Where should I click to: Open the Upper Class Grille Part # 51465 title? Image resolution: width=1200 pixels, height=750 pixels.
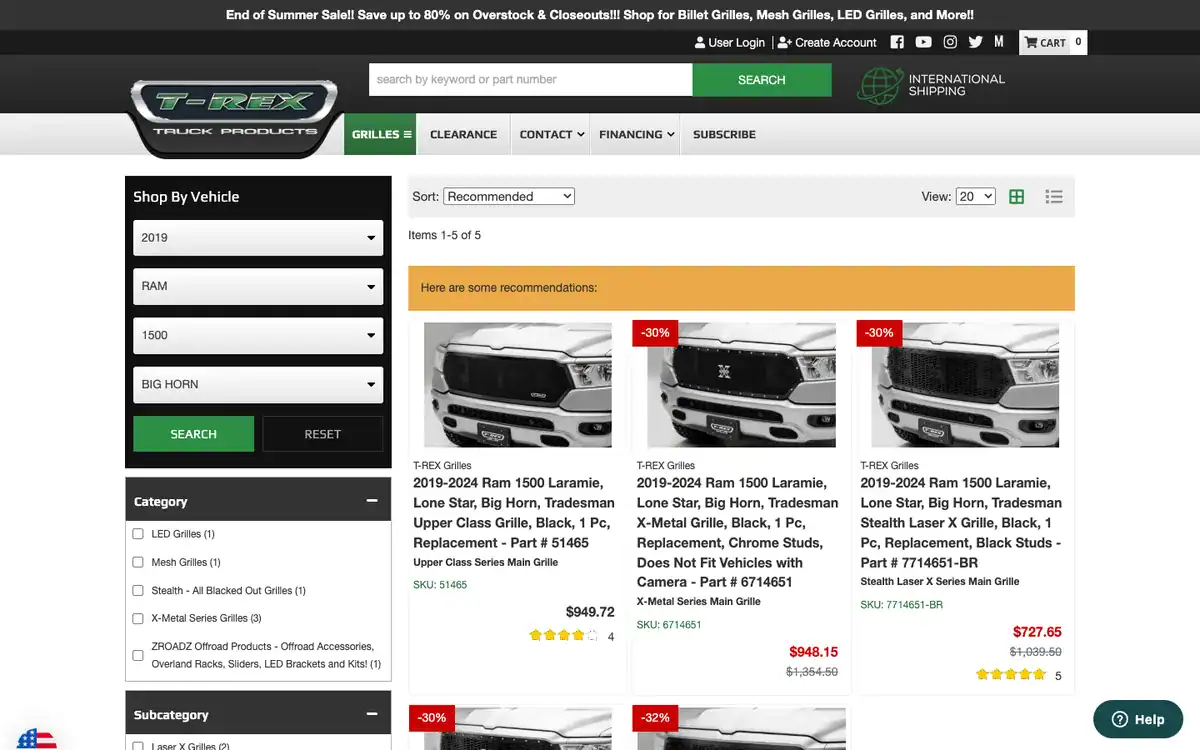tap(514, 513)
